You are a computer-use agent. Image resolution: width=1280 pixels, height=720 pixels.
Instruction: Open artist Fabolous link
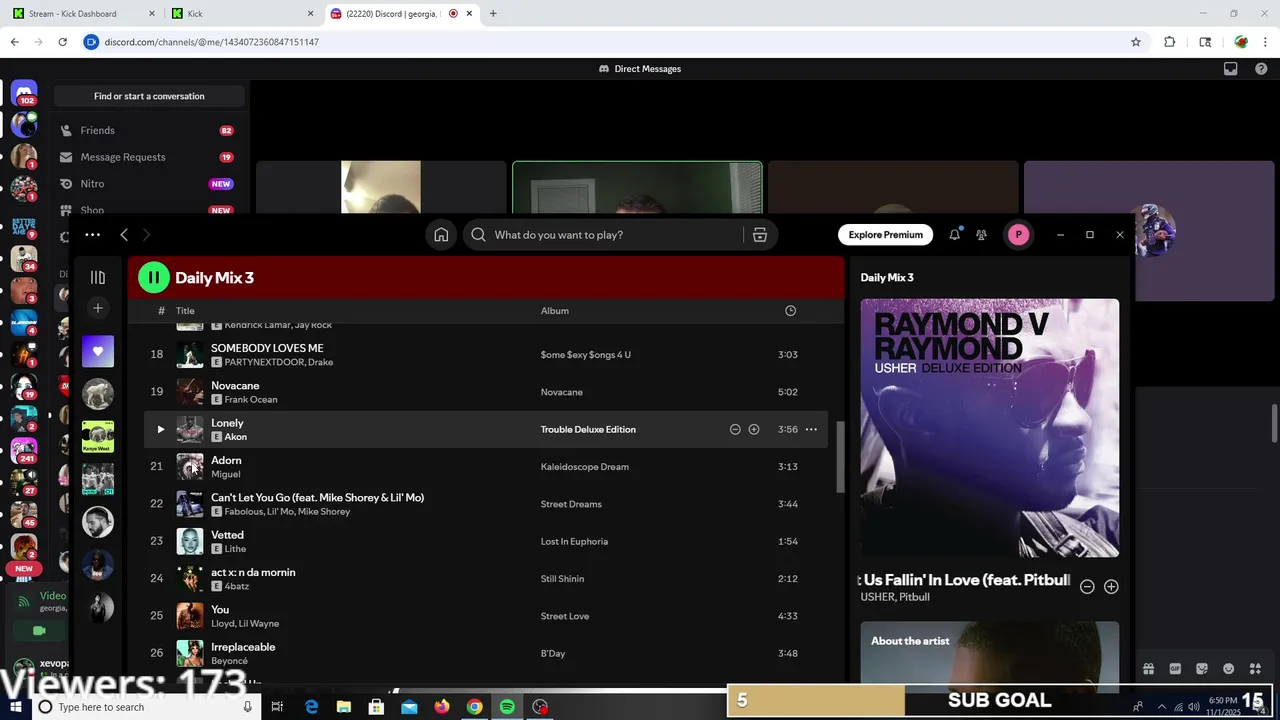(x=245, y=512)
